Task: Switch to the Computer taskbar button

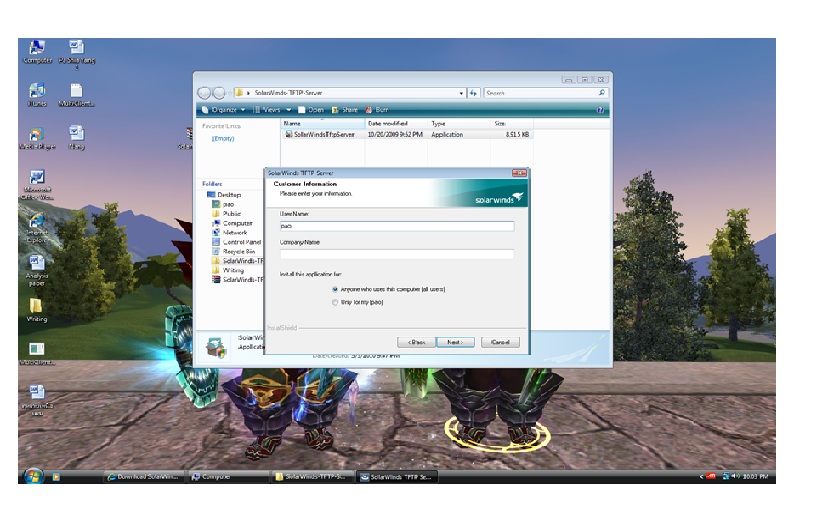Action: point(227,477)
